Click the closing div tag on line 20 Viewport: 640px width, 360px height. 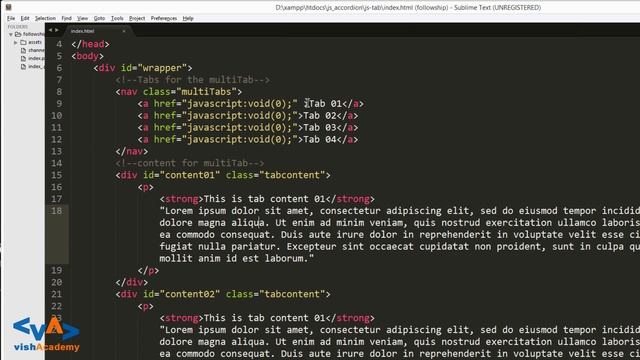pyautogui.click(x=131, y=282)
